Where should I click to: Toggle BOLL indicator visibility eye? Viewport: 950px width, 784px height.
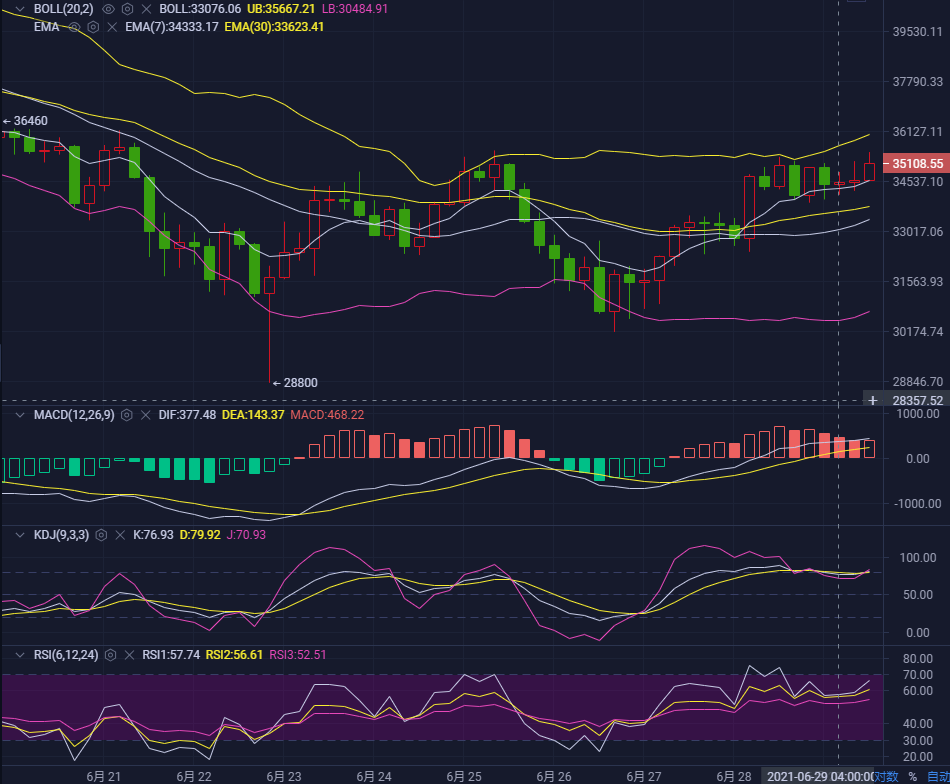(108, 9)
